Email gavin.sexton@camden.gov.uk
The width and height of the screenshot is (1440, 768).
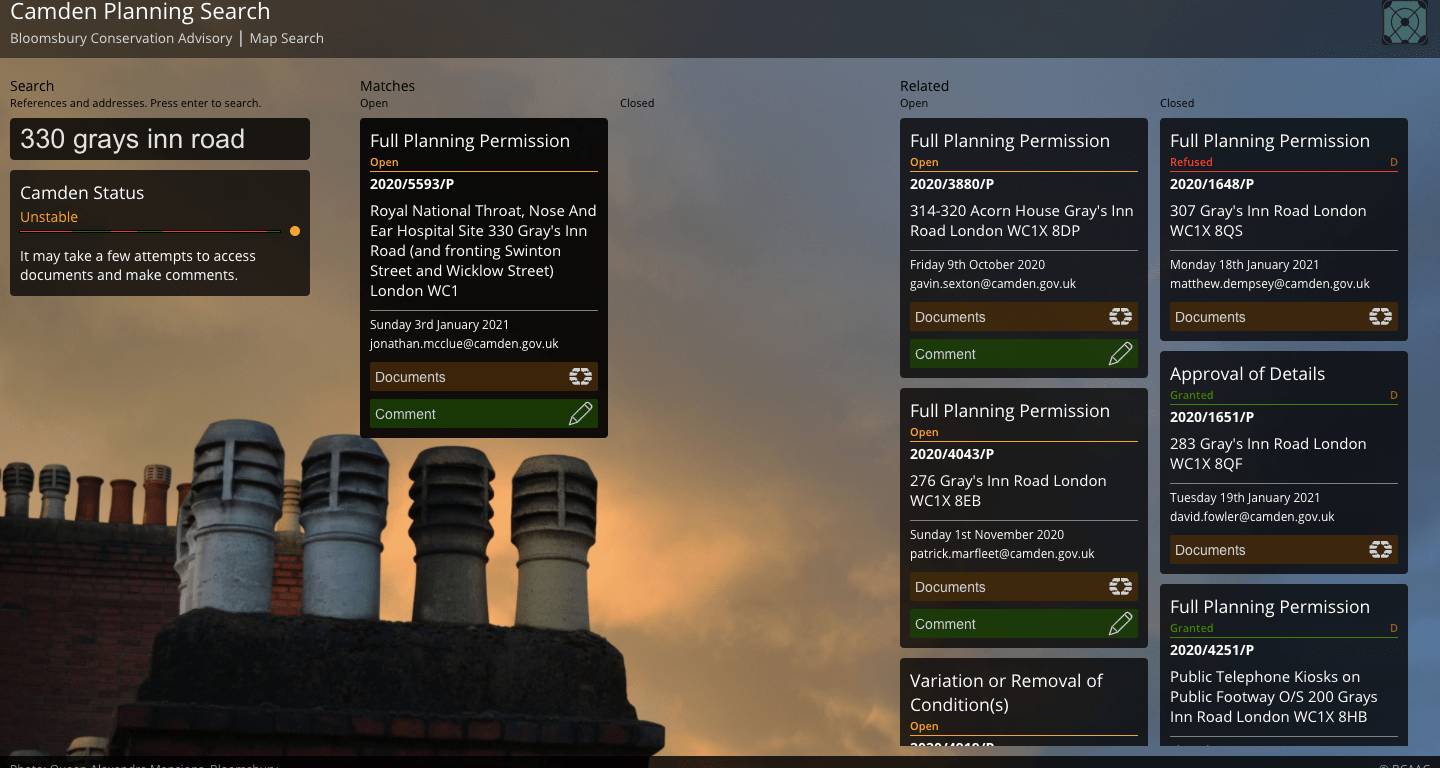[x=992, y=284]
